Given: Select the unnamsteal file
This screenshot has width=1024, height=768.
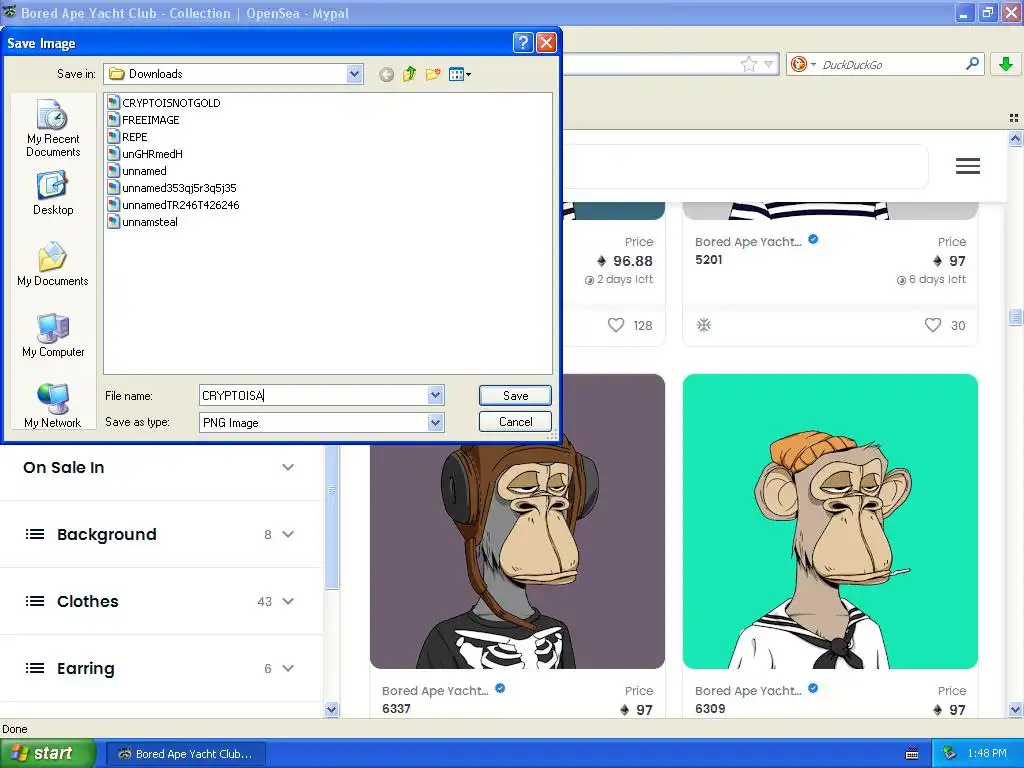Looking at the screenshot, I should 142,221.
